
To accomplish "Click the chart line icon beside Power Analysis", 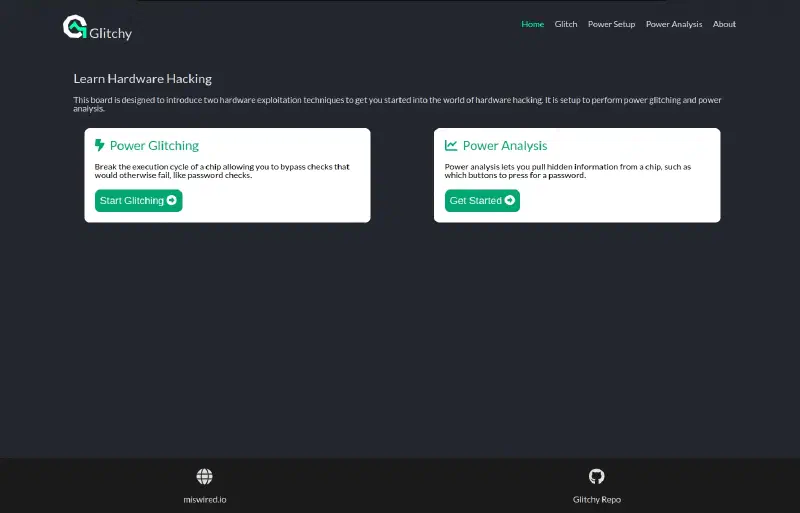I will [451, 145].
